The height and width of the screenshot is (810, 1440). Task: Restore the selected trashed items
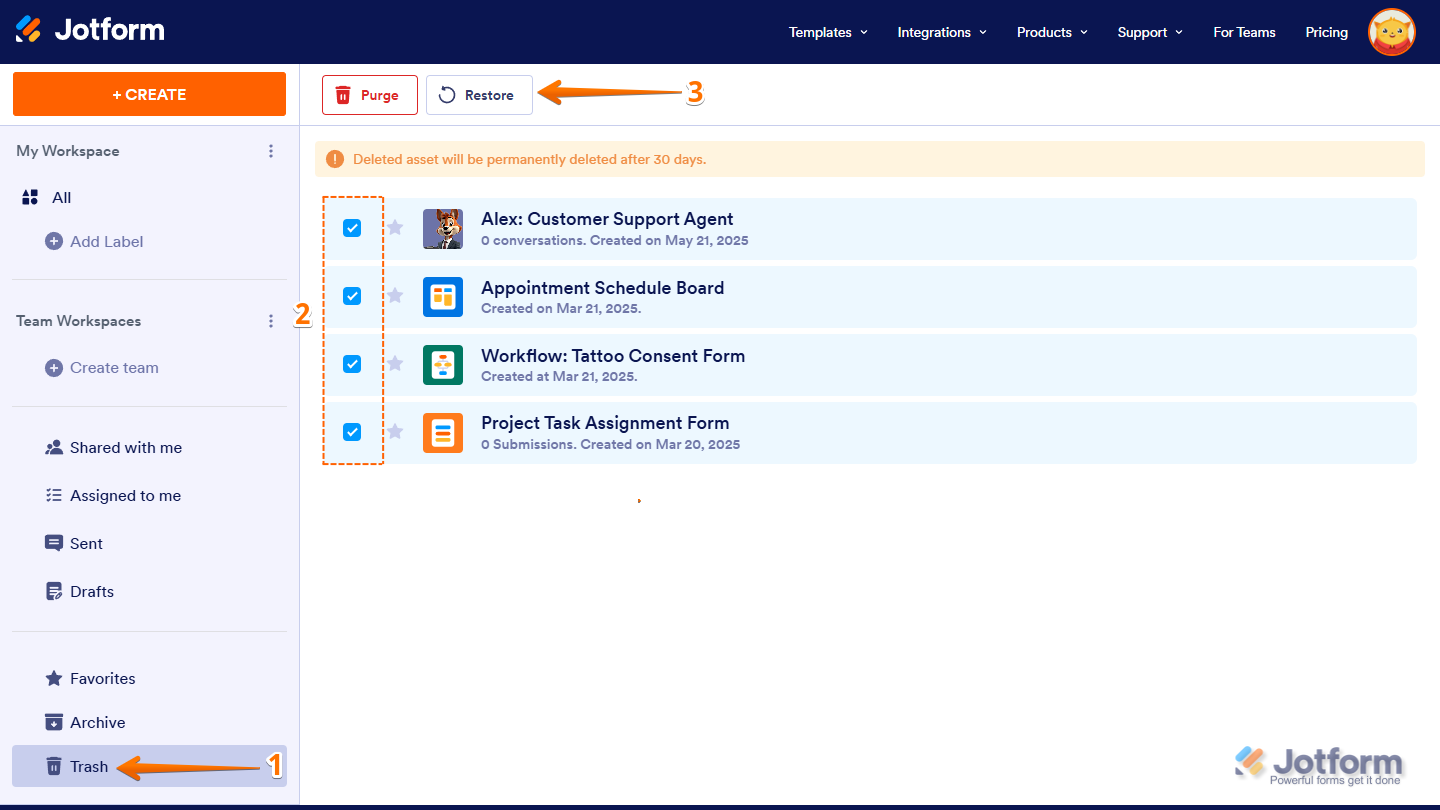[479, 94]
